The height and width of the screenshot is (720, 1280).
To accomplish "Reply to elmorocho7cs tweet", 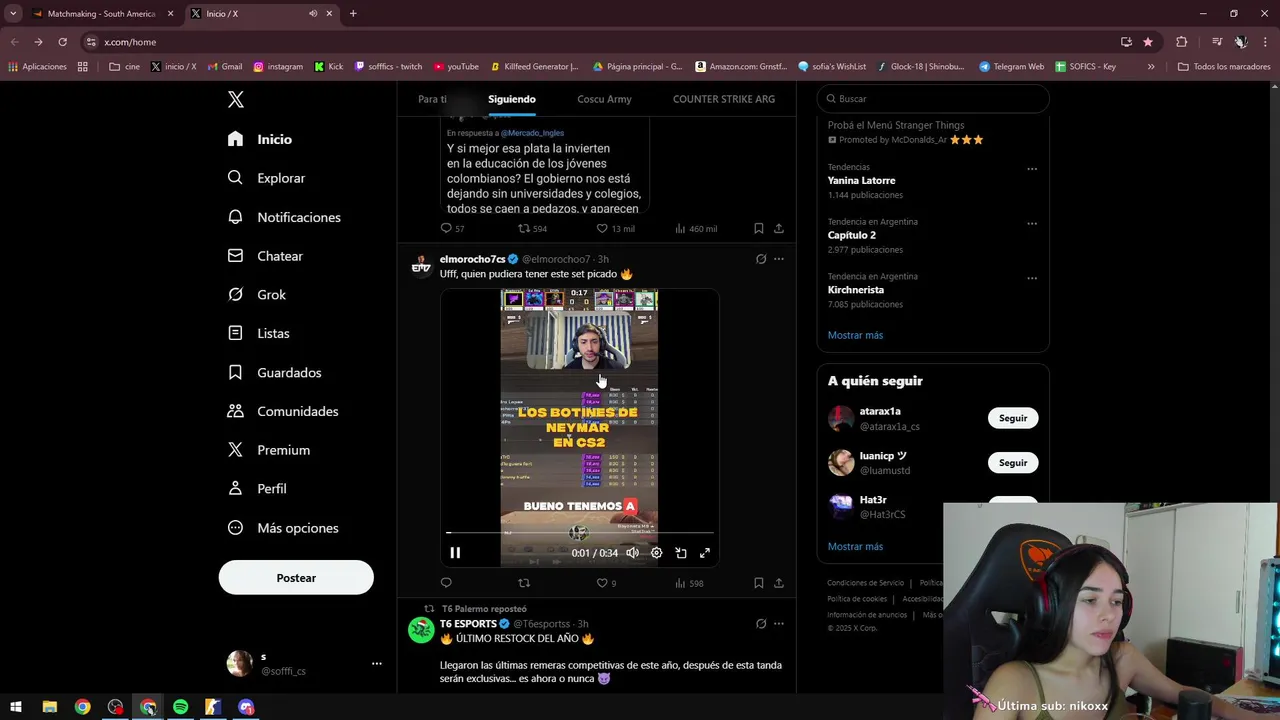I will coord(446,583).
